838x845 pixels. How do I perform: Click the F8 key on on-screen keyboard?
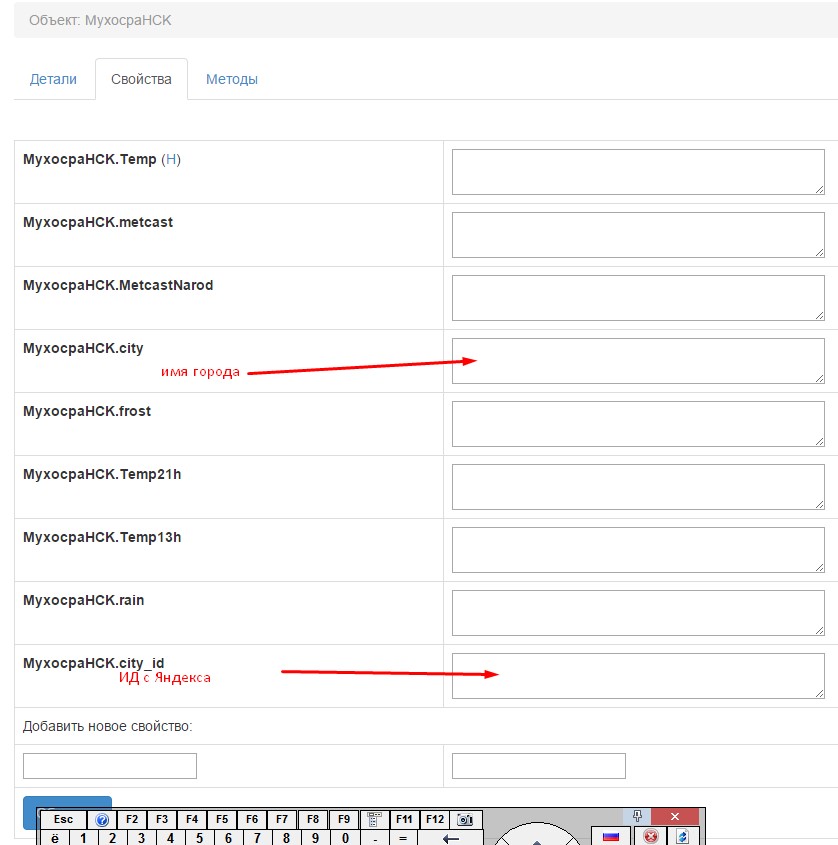pyautogui.click(x=313, y=820)
